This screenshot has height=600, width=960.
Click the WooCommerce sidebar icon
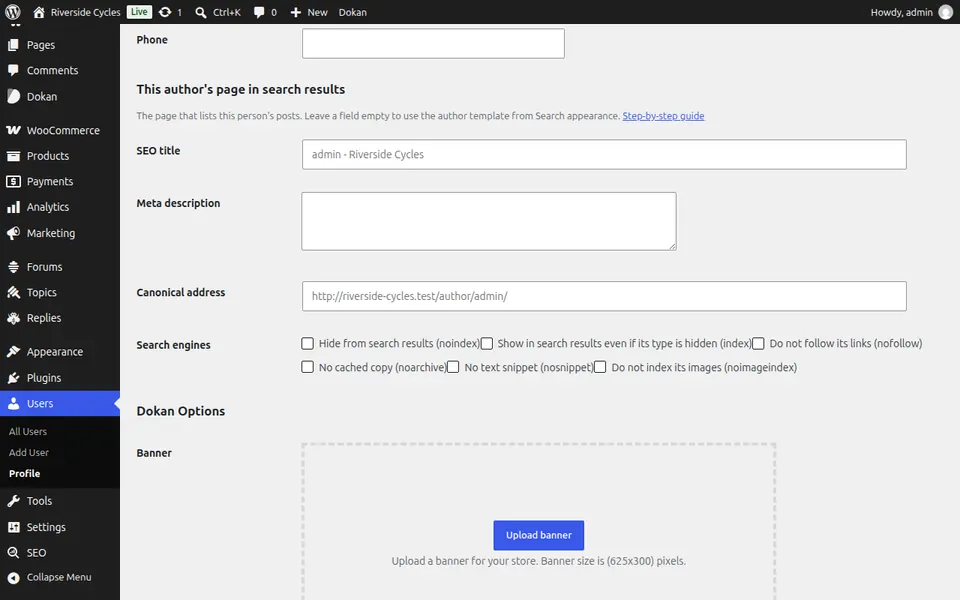pos(13,130)
